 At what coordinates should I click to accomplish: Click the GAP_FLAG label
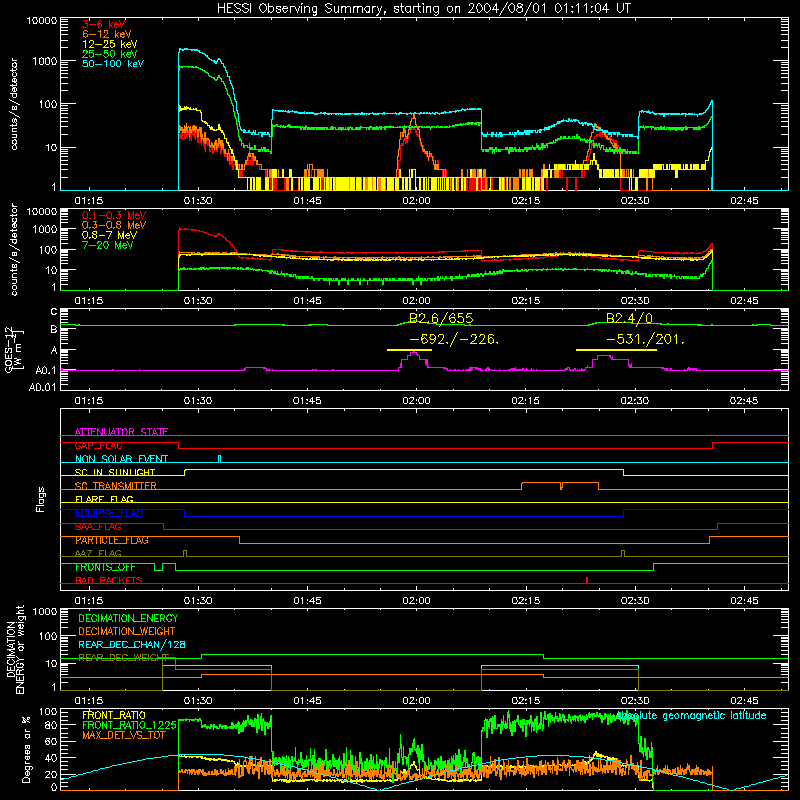(x=98, y=445)
